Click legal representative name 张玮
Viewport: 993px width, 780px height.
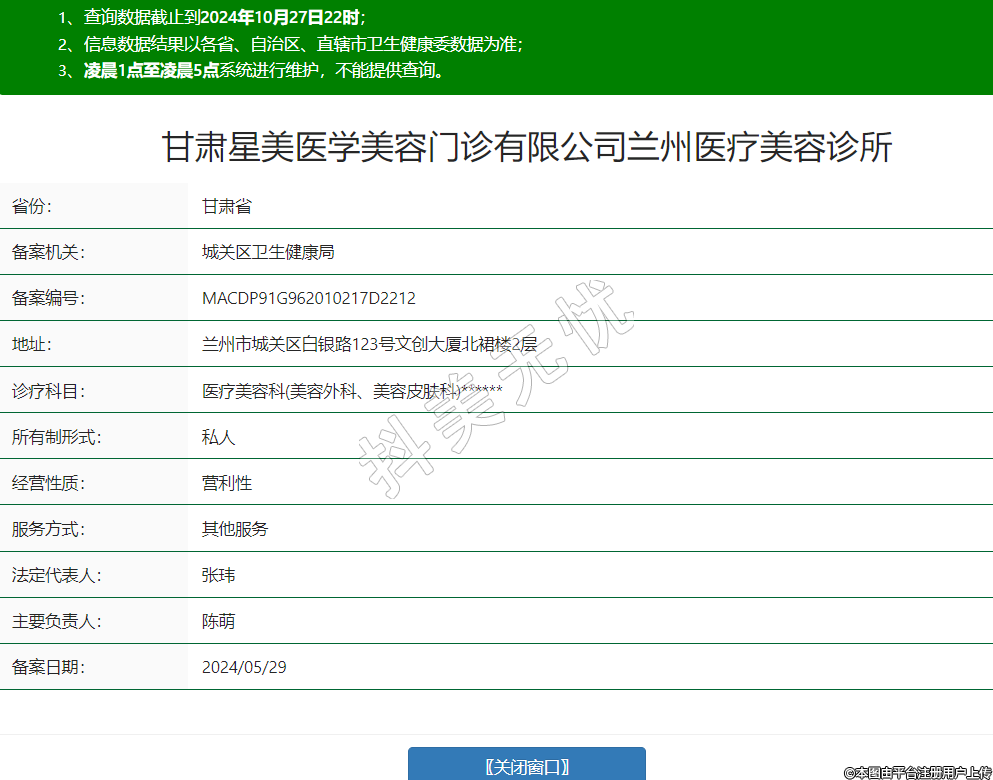click(218, 575)
